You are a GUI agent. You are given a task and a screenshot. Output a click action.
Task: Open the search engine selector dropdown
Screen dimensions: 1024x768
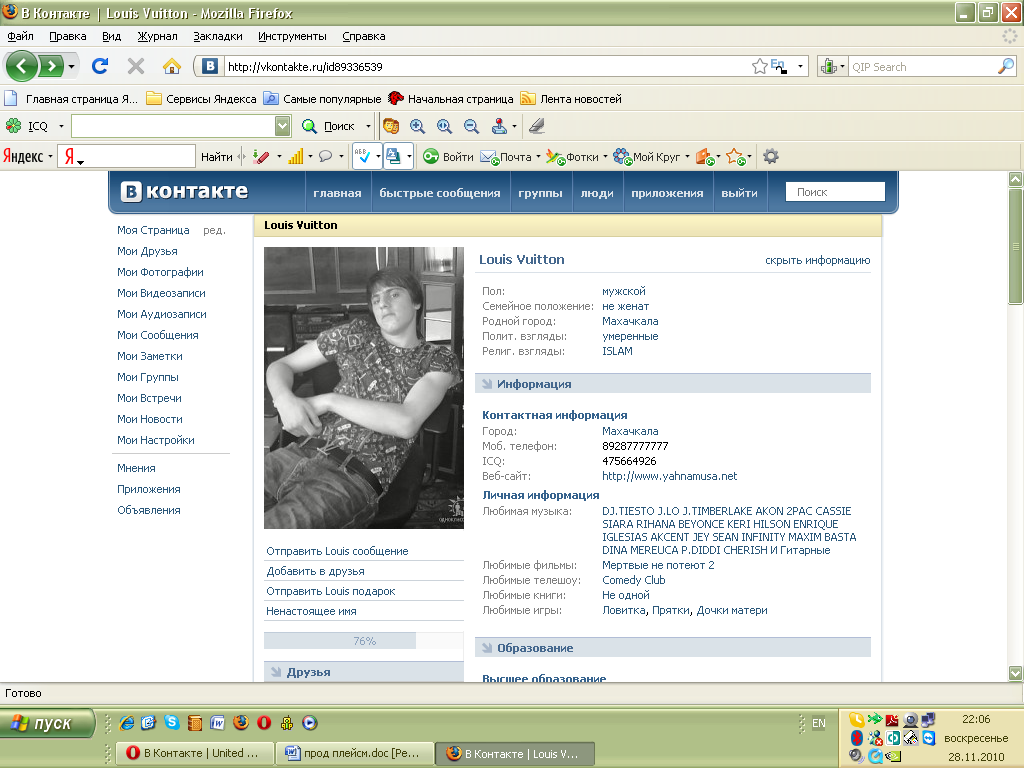click(842, 66)
